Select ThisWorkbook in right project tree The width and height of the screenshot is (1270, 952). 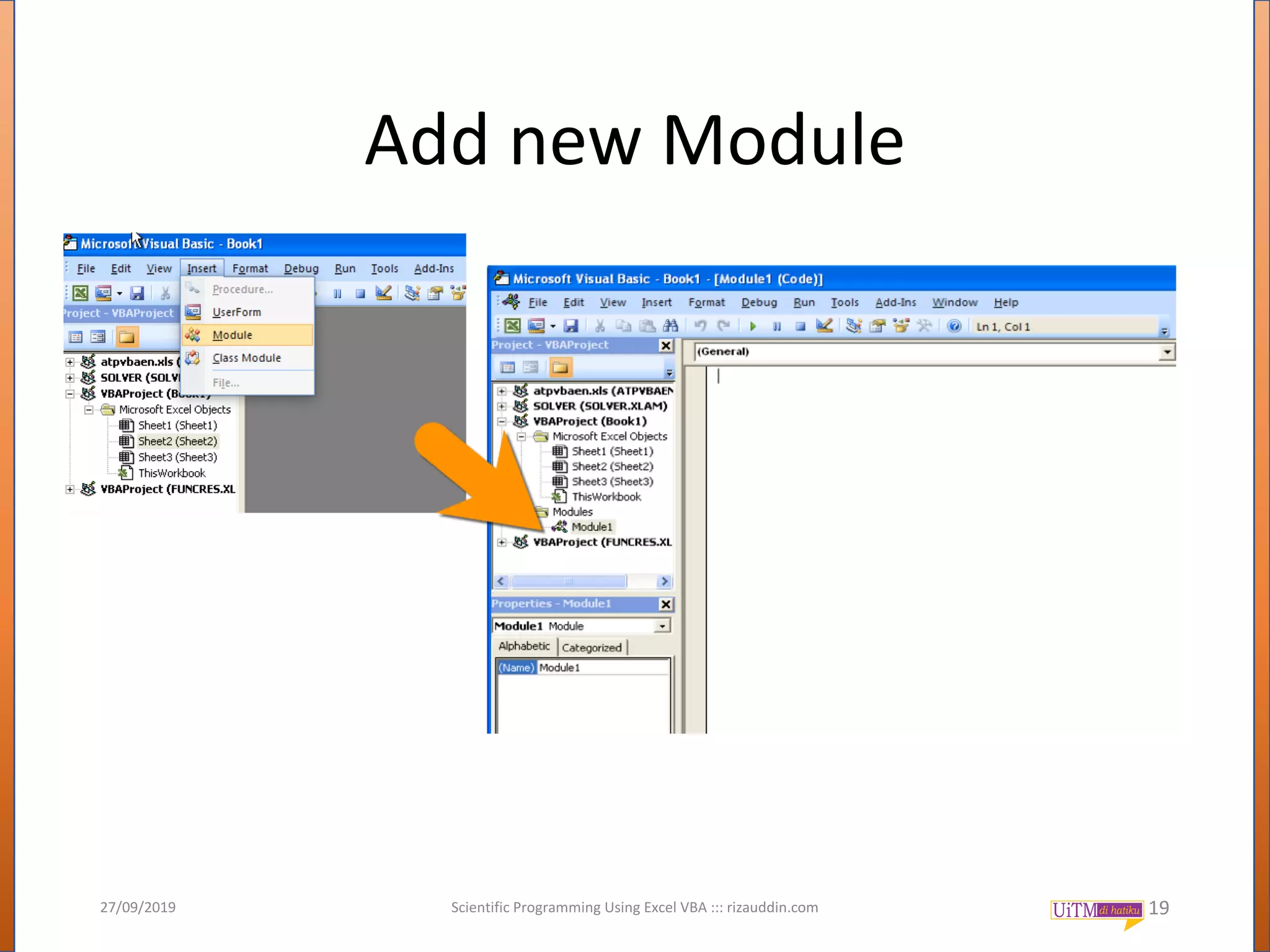(x=606, y=497)
